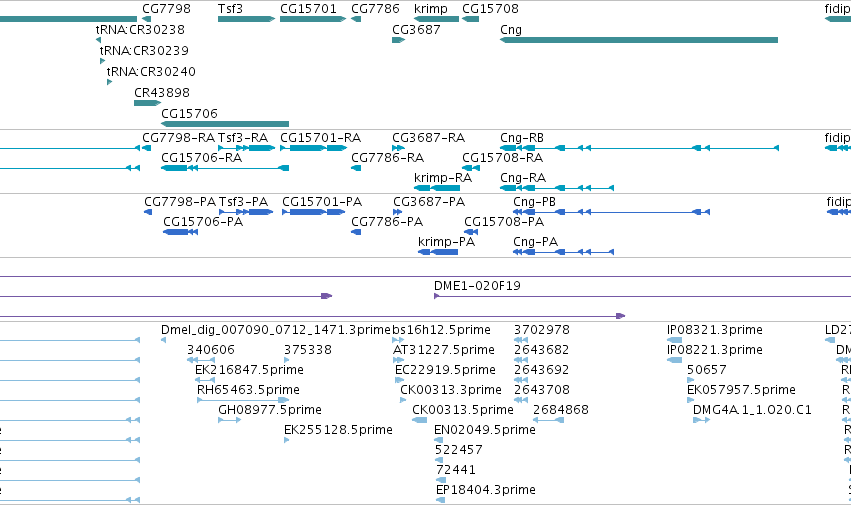Screen dimensions: 851x505
Task: Select the CG15708-RA transcript label
Action: (503, 157)
